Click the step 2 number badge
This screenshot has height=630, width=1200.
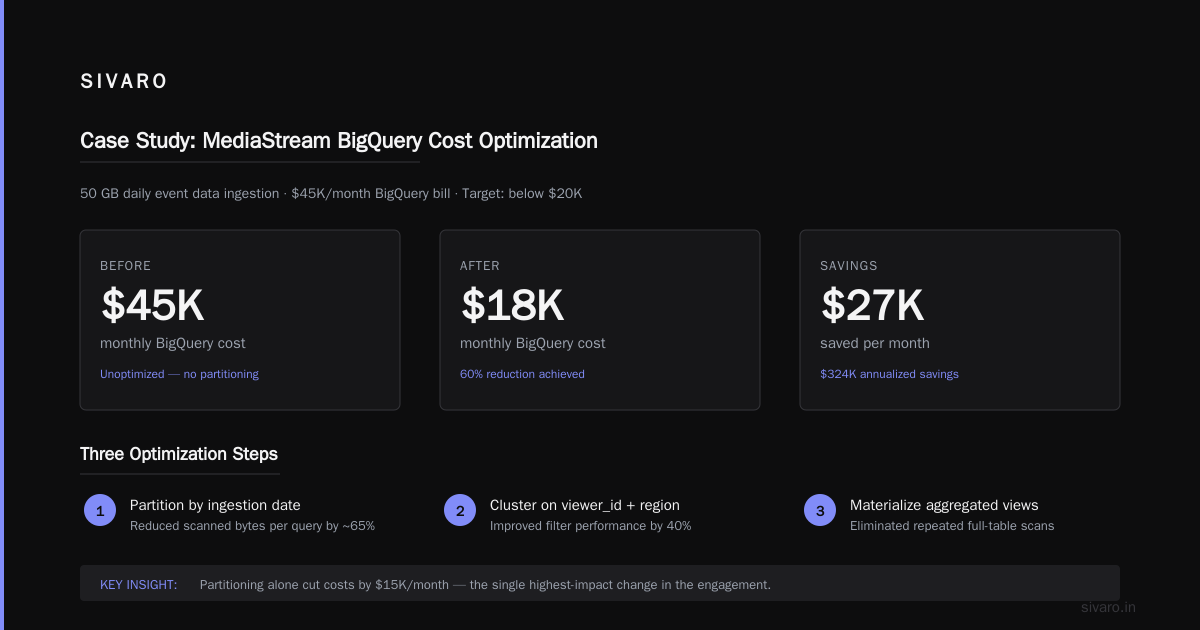[460, 510]
